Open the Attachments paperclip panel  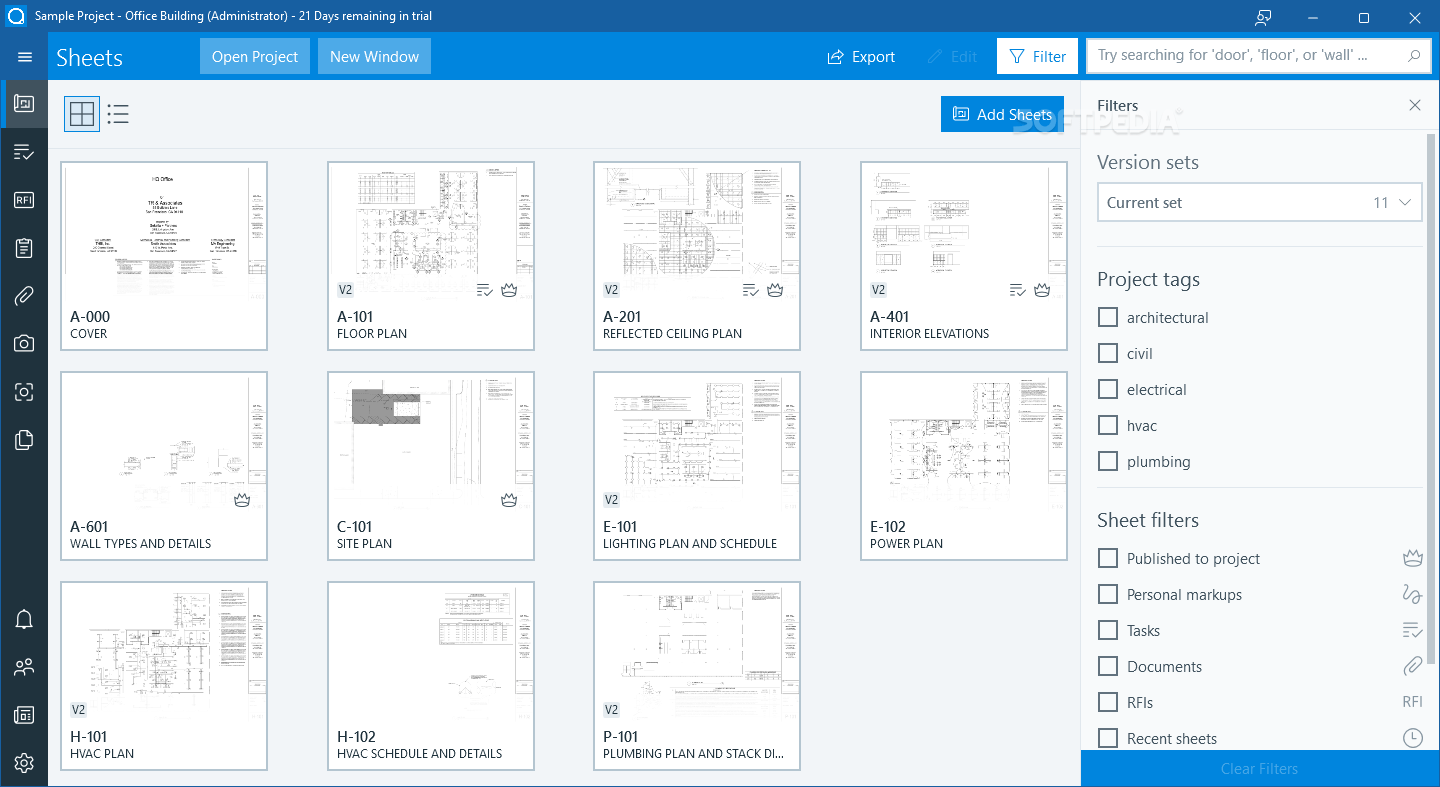click(x=24, y=295)
